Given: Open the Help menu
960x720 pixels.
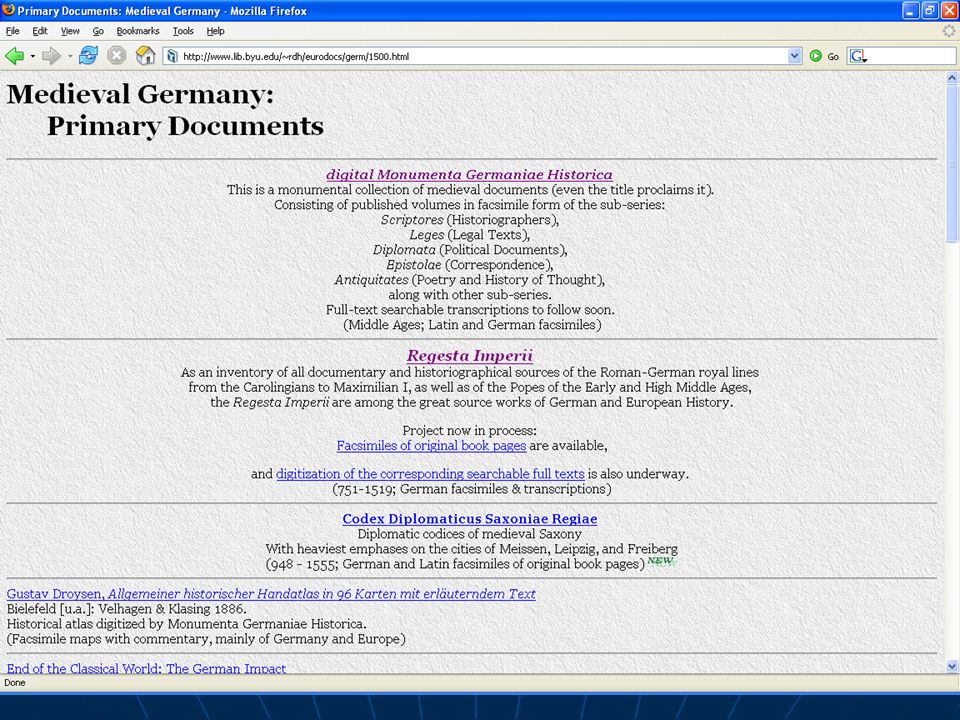Looking at the screenshot, I should (x=215, y=31).
